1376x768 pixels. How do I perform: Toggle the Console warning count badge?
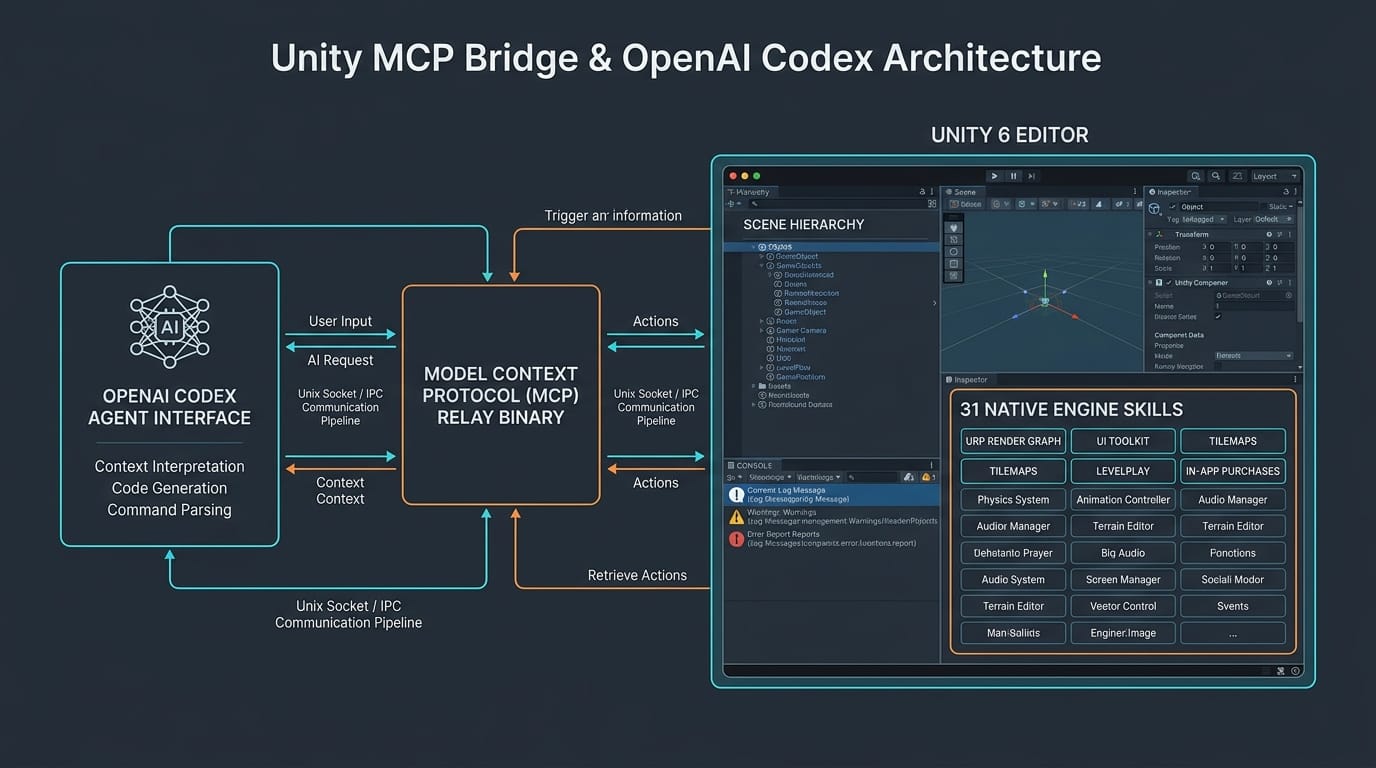click(928, 477)
